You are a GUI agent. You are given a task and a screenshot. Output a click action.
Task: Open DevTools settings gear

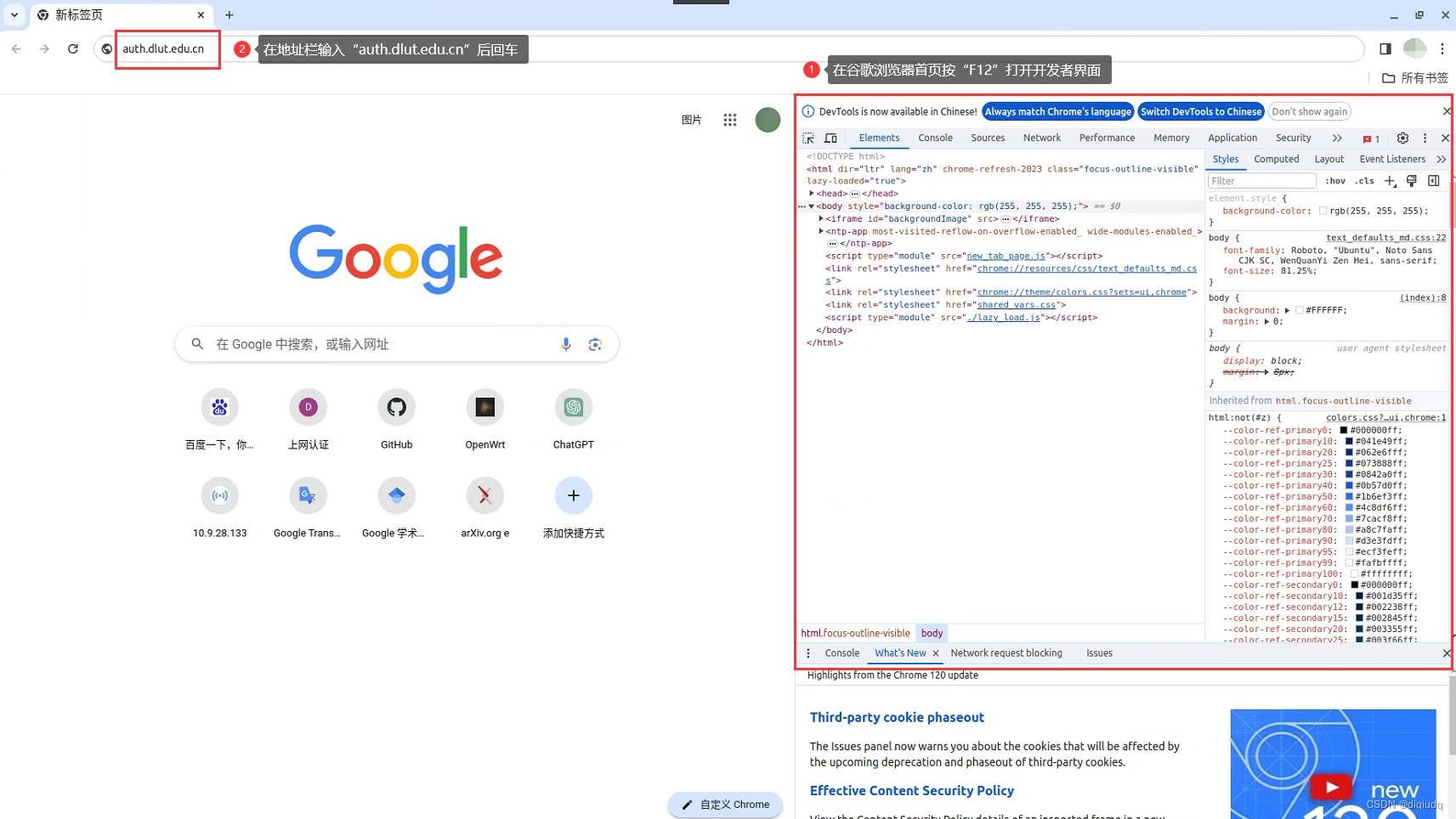[1402, 138]
